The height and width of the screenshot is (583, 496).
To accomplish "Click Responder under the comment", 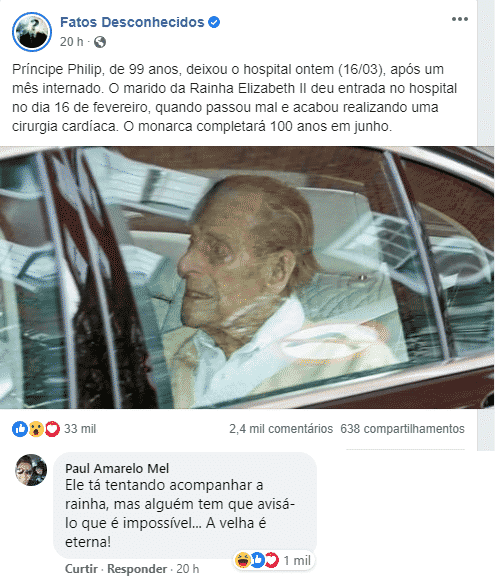I will [x=137, y=569].
